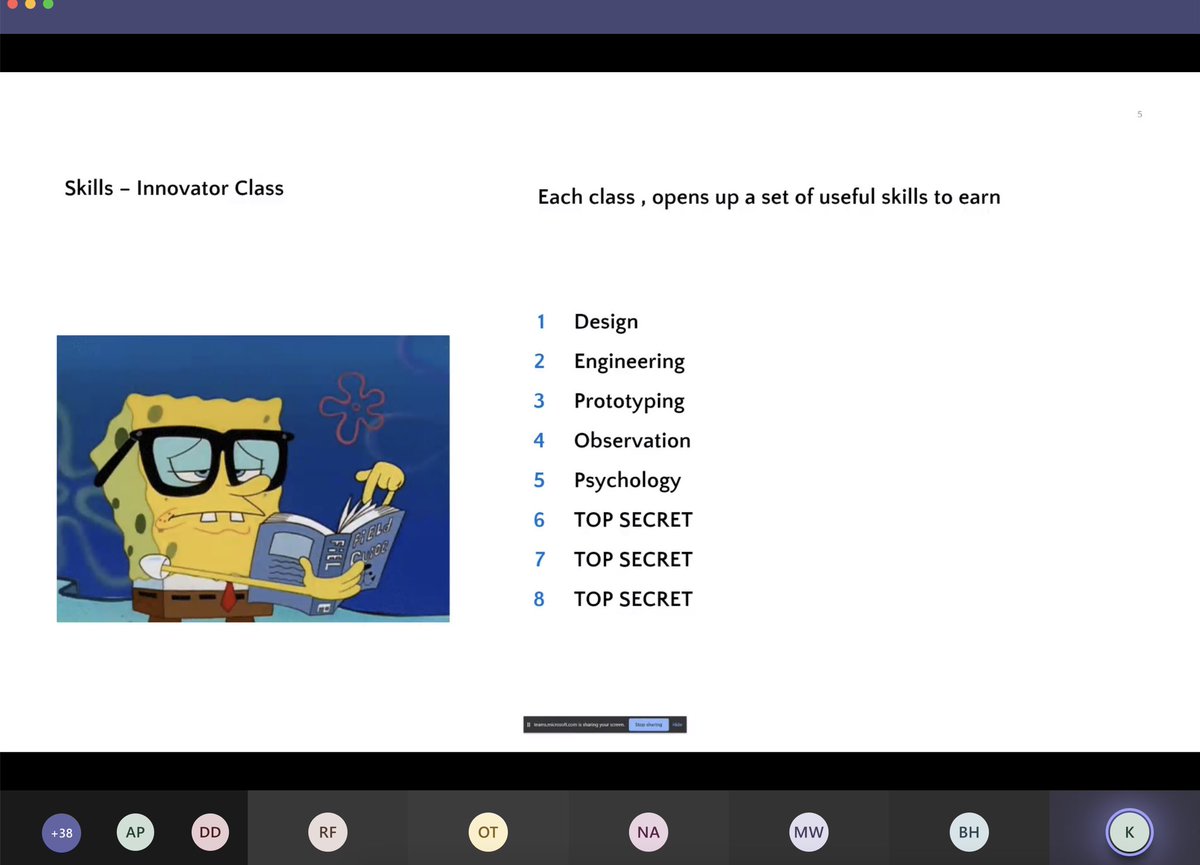The height and width of the screenshot is (865, 1200).
Task: Click the "Skills – Innovator Class" slide title
Action: (174, 188)
